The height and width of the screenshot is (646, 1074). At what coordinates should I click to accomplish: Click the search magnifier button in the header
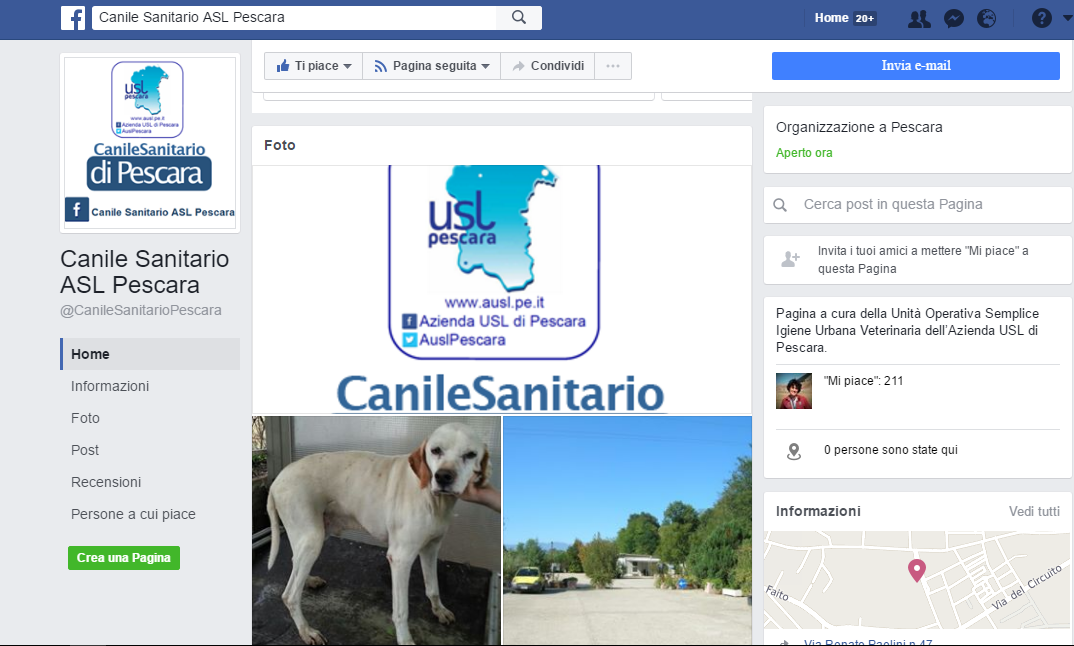tap(519, 18)
